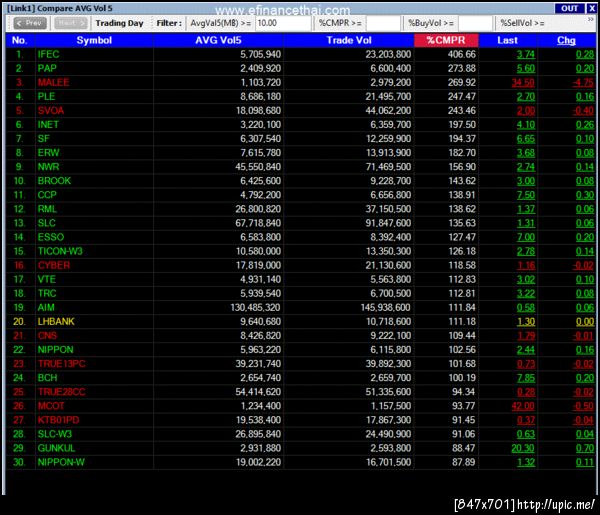The image size is (600, 515).
Task: Select the KTB01PD symbol
Action: (58, 420)
